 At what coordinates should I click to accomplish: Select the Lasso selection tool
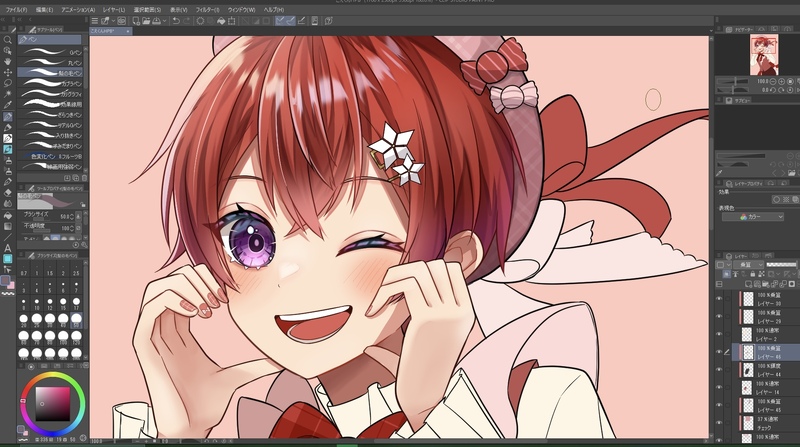pyautogui.click(x=8, y=83)
